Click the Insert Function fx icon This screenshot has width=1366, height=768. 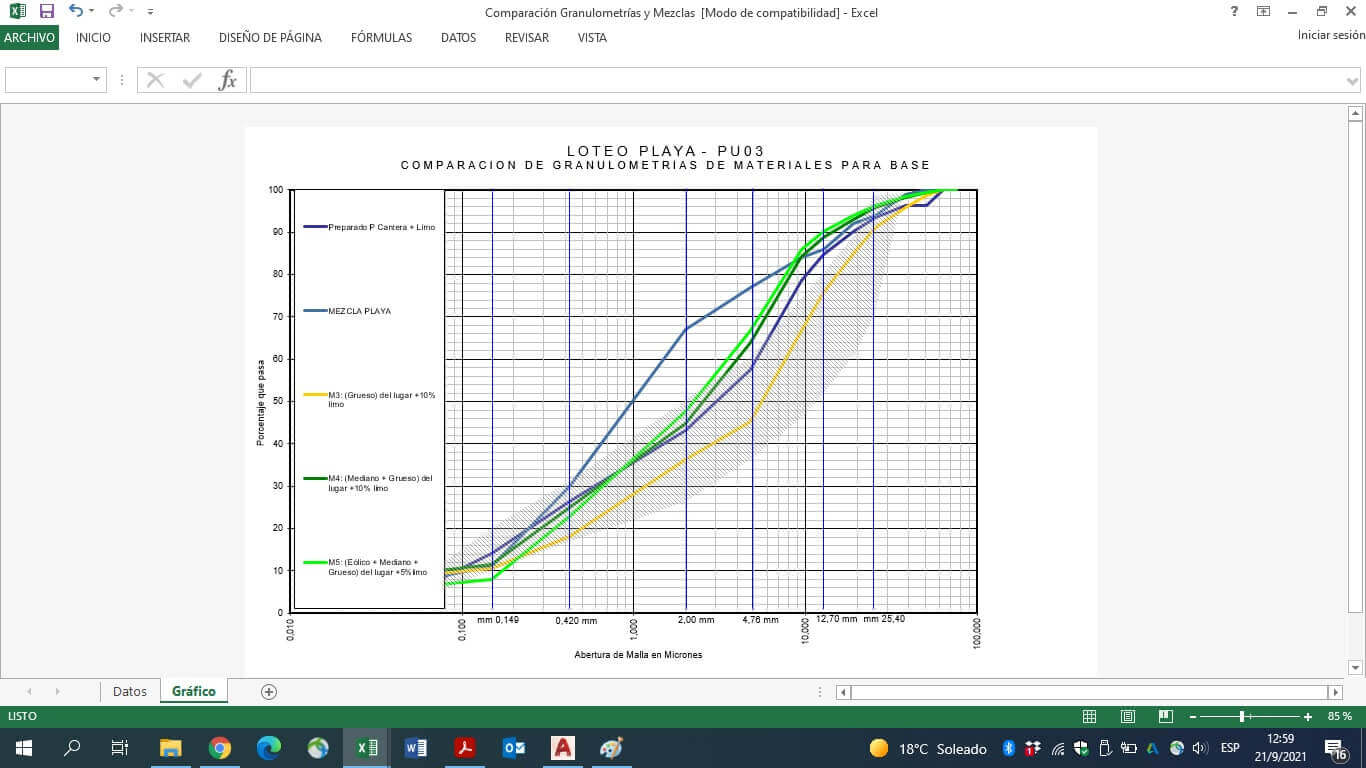(228, 80)
